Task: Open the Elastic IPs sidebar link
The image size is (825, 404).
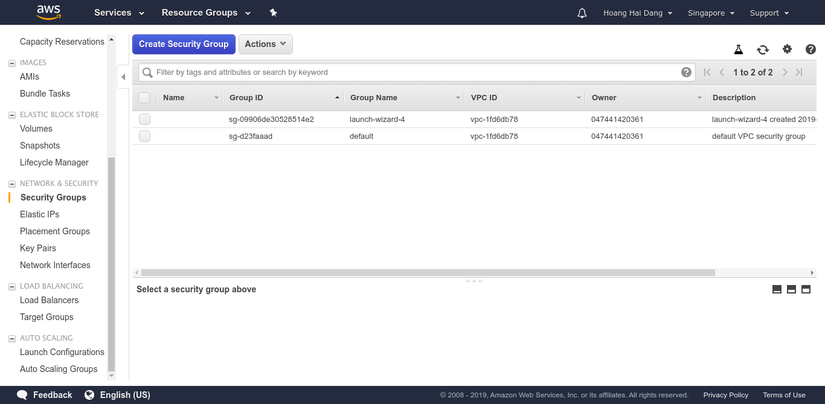Action: (40, 214)
